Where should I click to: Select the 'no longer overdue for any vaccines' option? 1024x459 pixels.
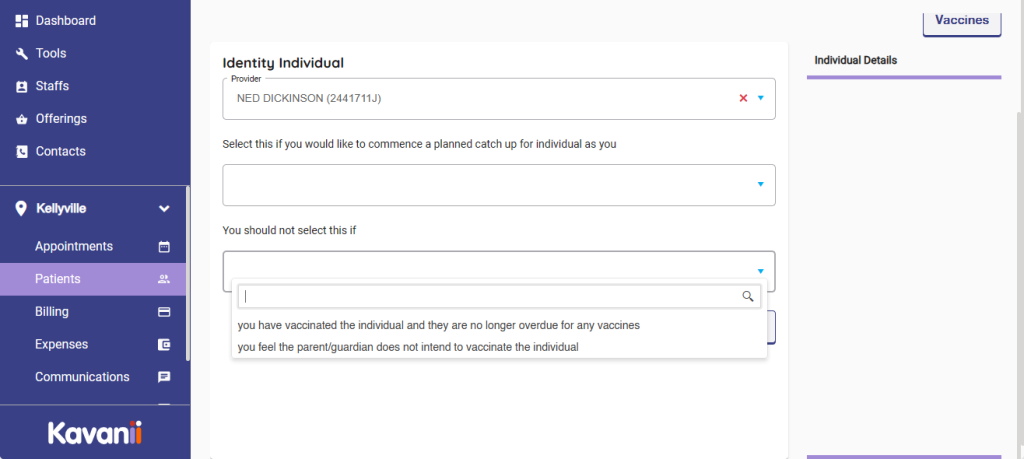[438, 325]
